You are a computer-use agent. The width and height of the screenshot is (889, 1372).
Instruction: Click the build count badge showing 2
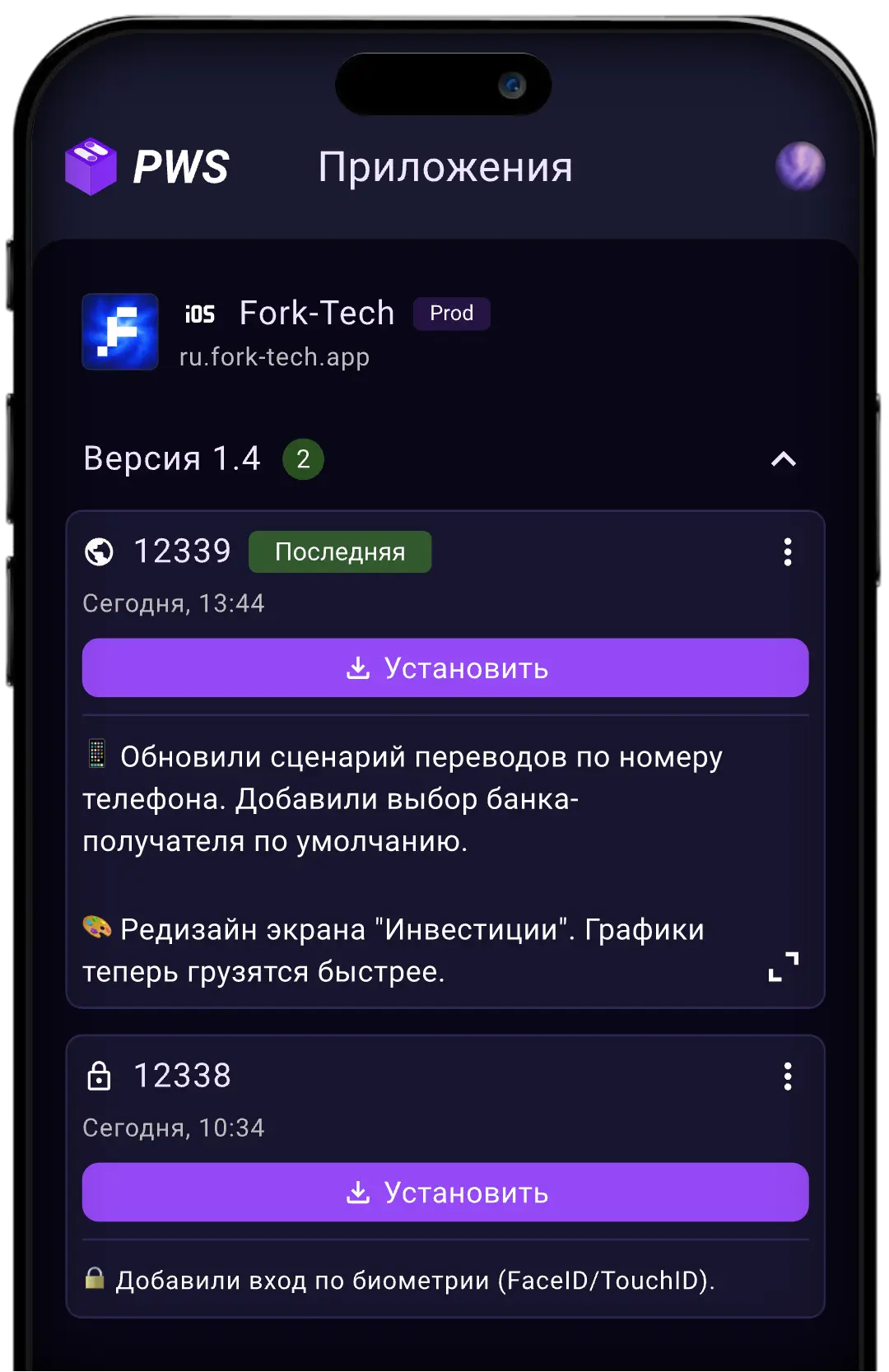pyautogui.click(x=303, y=459)
